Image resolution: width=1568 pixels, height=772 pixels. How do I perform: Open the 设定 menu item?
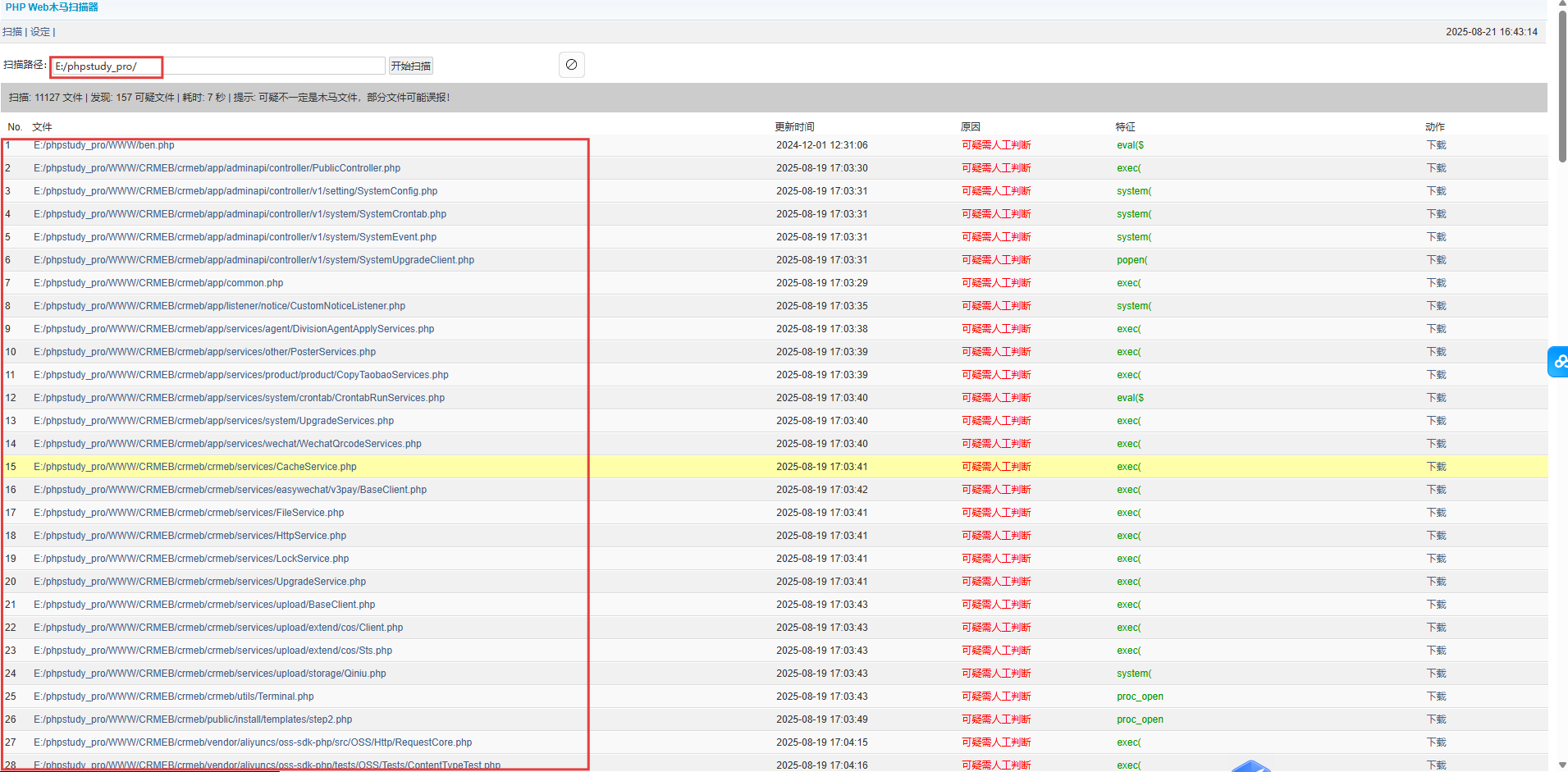click(x=39, y=31)
